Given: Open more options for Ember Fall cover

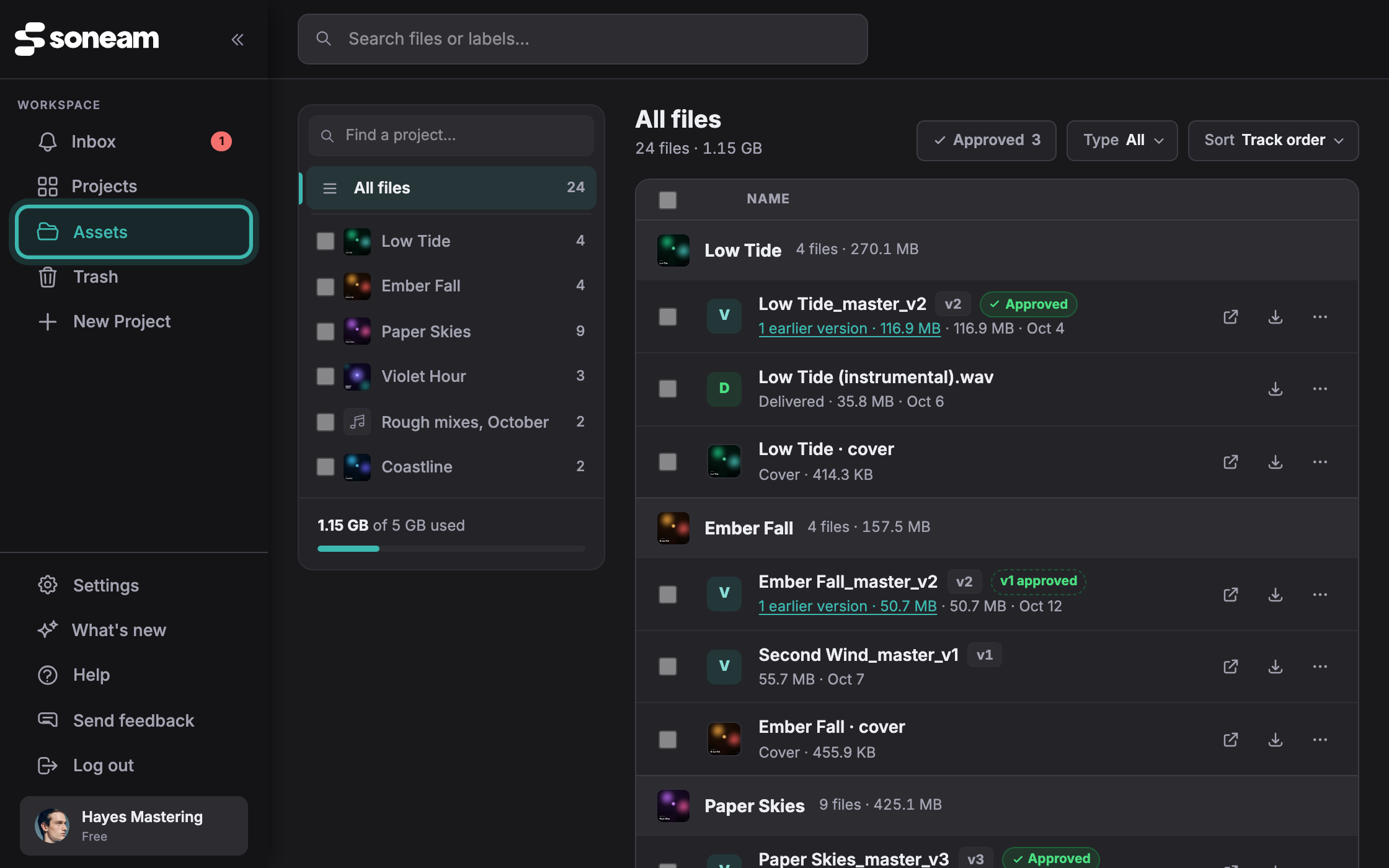Looking at the screenshot, I should click(x=1320, y=740).
